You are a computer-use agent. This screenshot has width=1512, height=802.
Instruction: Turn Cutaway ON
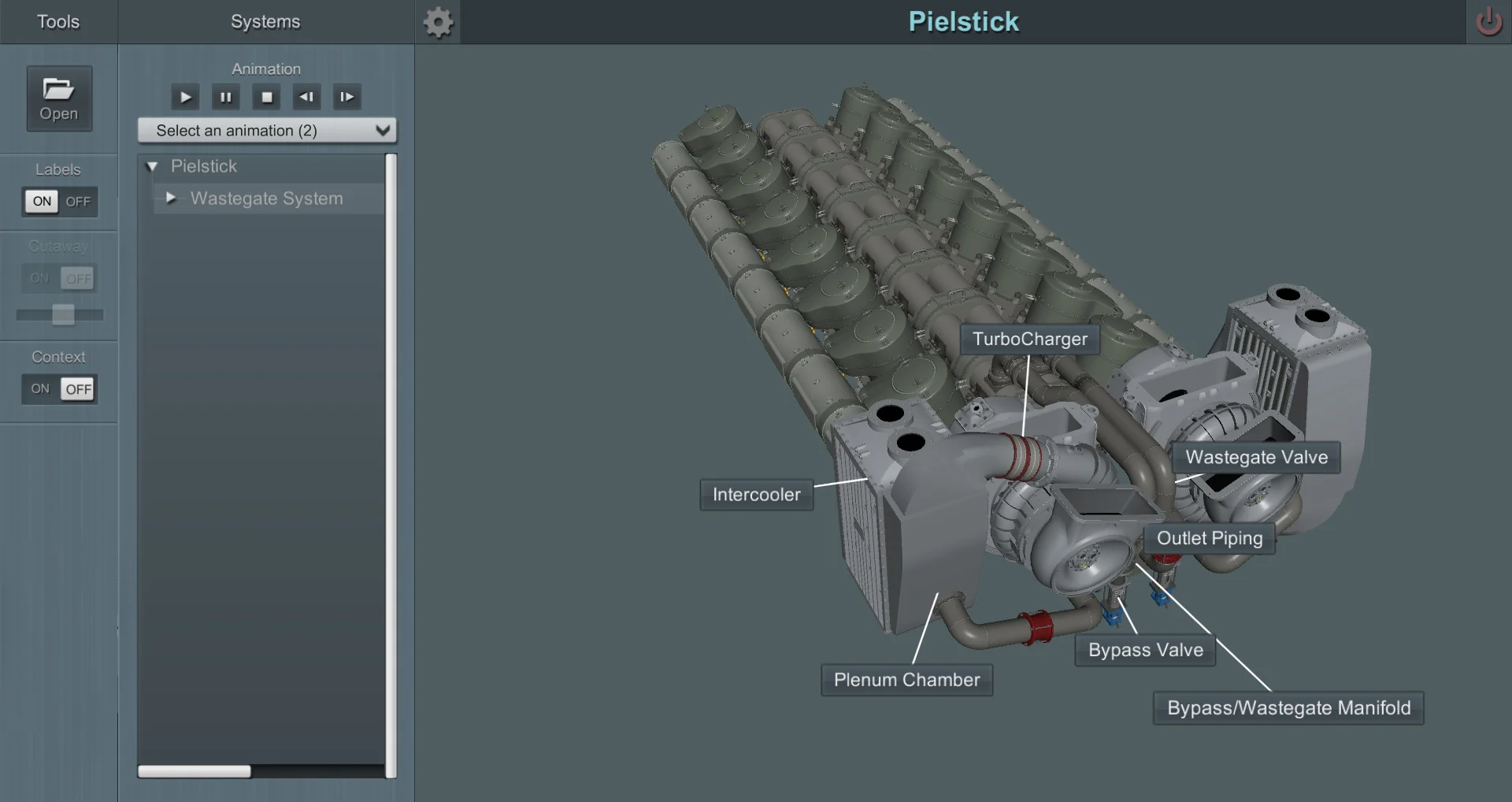click(x=39, y=278)
